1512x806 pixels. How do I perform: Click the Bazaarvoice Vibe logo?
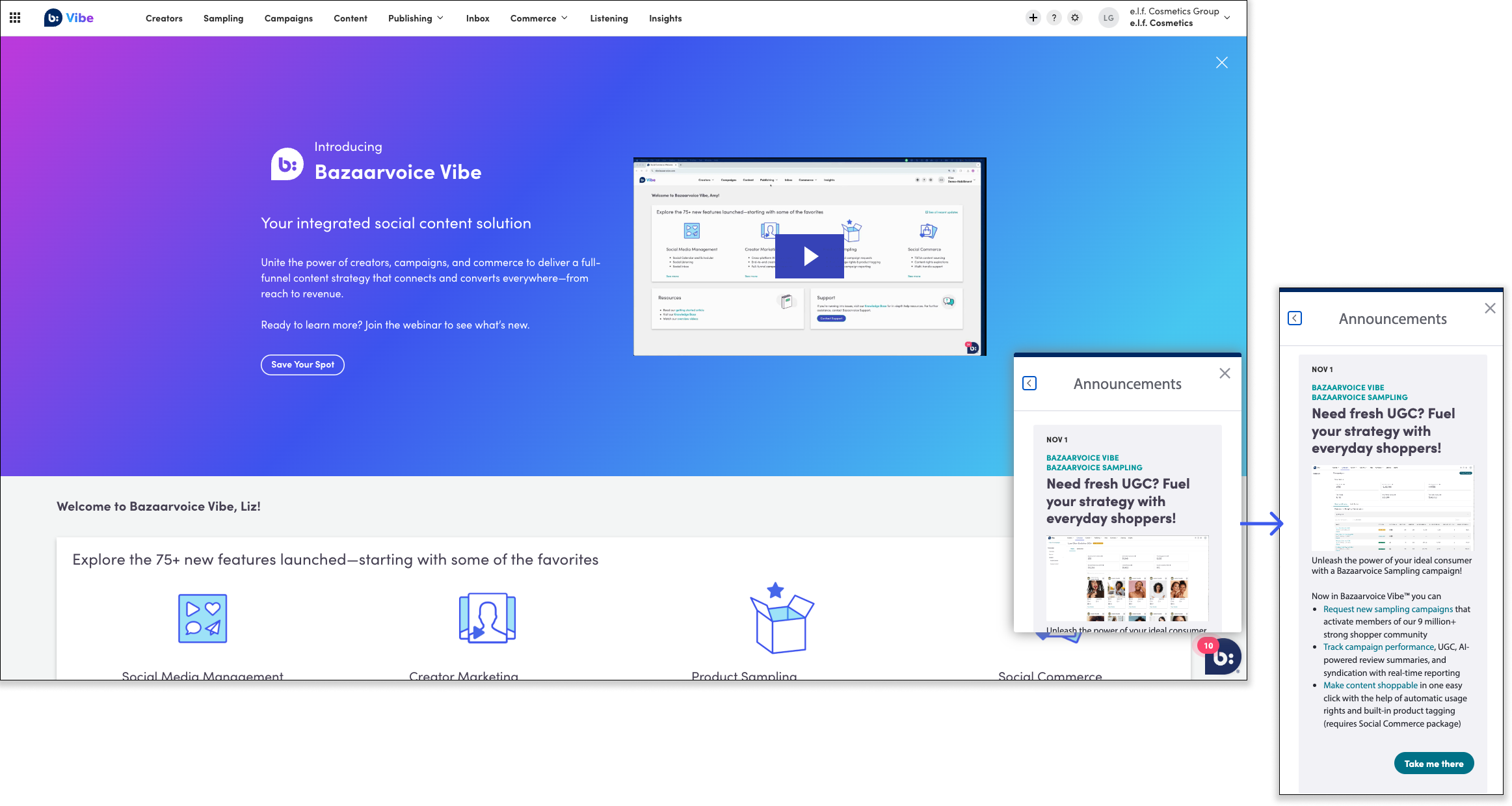tap(69, 18)
